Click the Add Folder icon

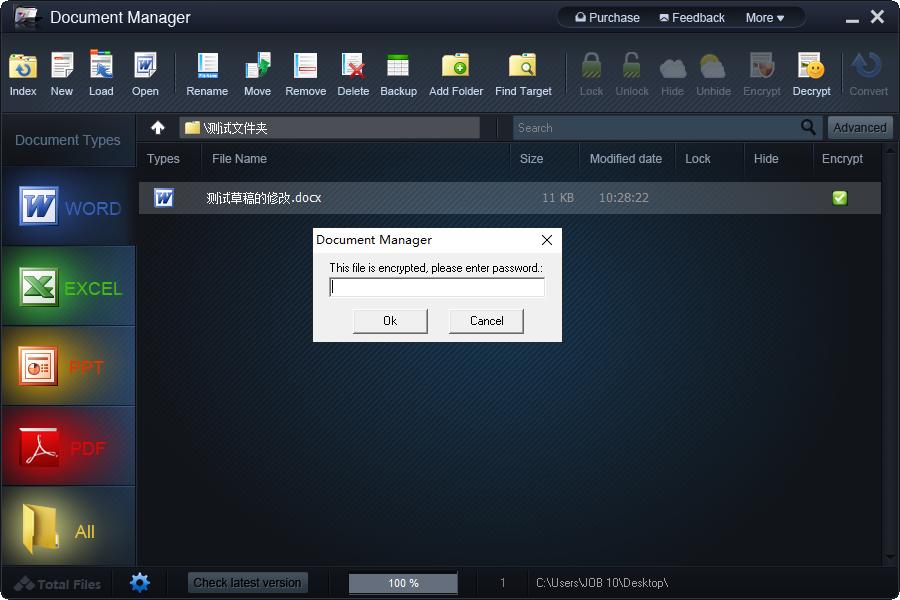[456, 65]
